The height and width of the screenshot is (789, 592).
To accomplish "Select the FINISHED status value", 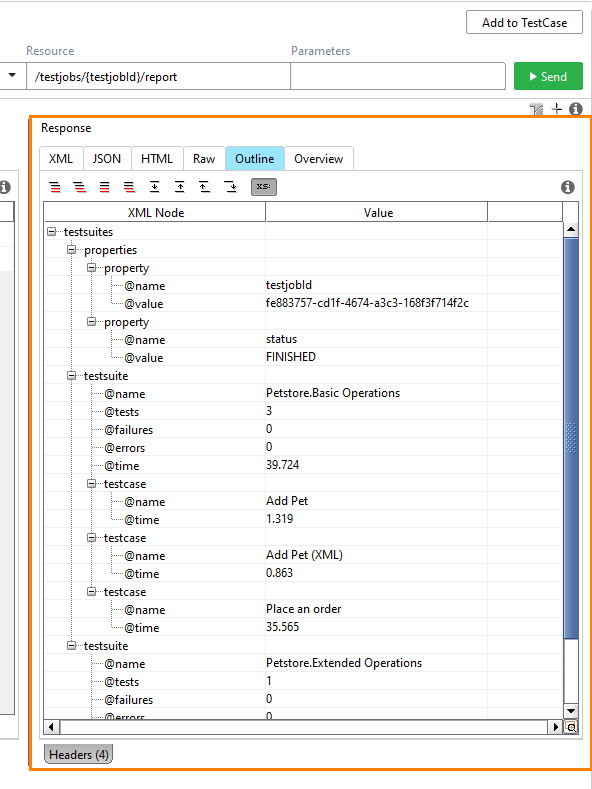I will point(291,357).
